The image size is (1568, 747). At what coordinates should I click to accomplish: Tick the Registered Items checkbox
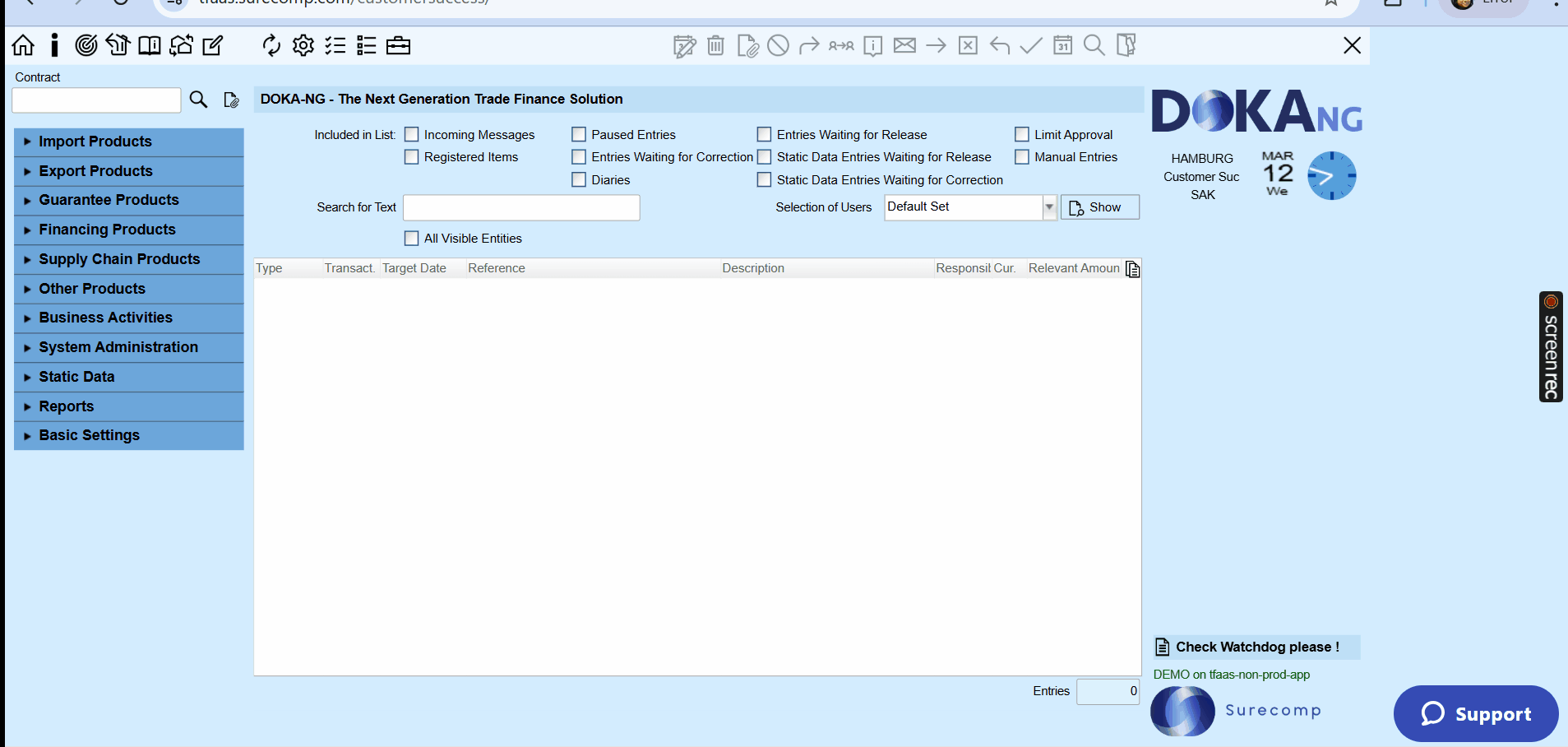[412, 156]
